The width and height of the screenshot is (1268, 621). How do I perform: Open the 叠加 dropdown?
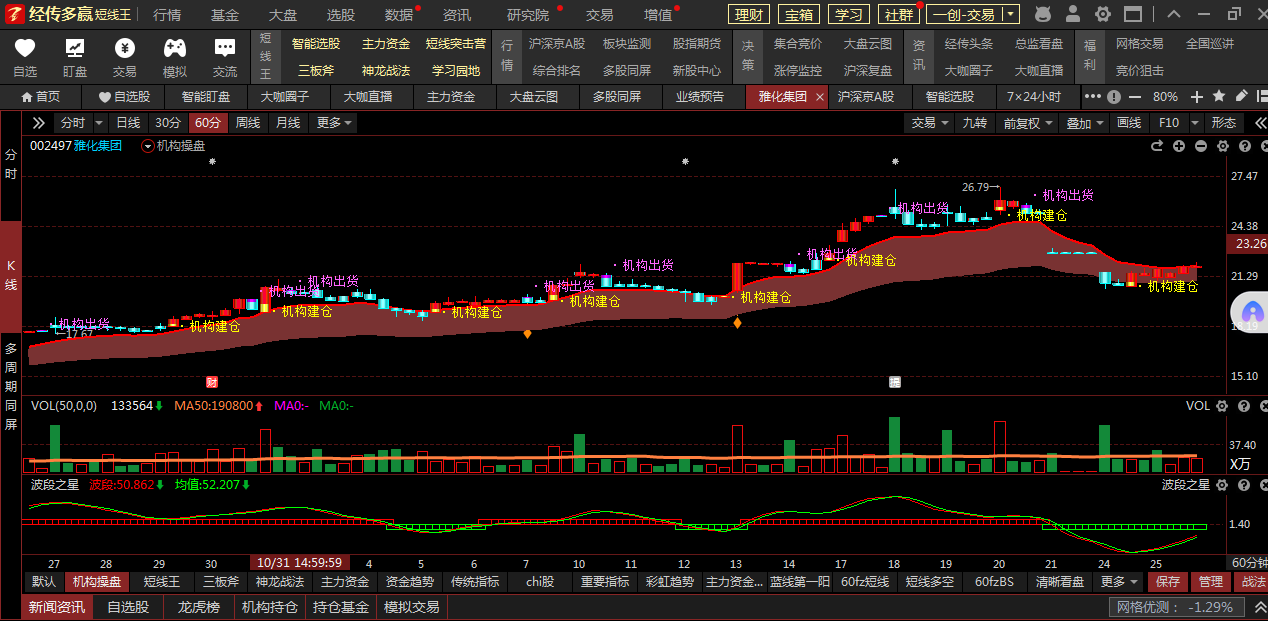[x=1086, y=123]
